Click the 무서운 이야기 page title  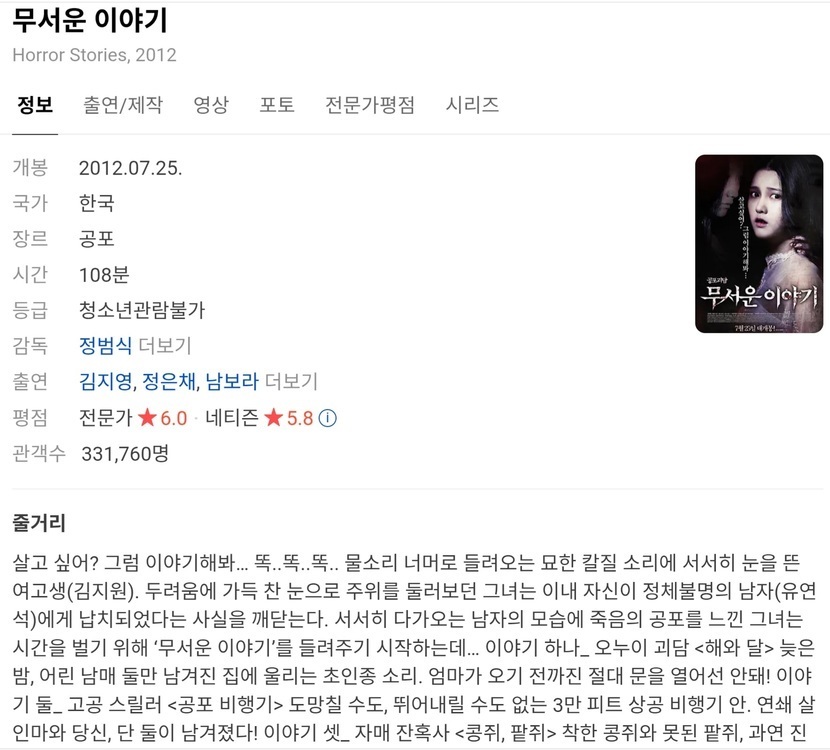click(x=90, y=21)
